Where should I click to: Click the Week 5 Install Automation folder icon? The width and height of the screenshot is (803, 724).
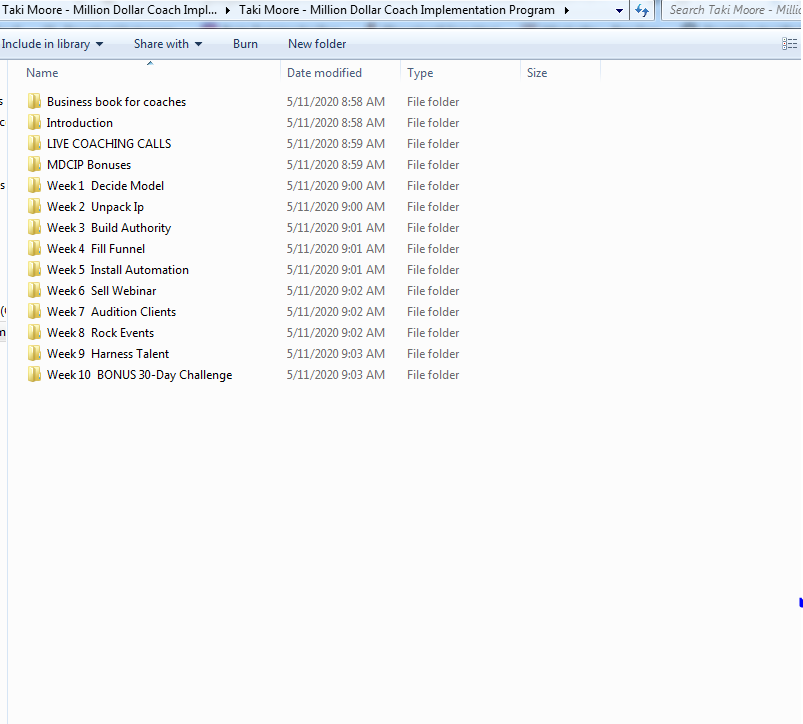click(x=34, y=269)
